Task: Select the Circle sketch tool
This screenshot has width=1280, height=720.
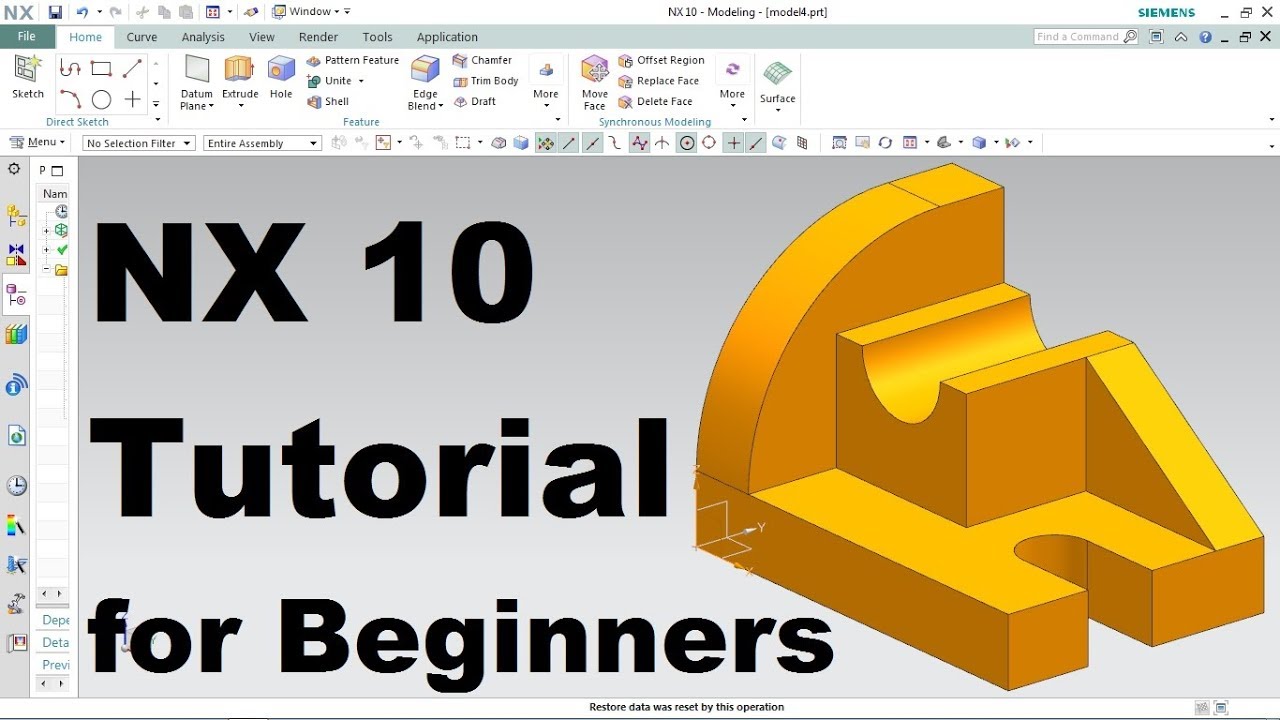Action: coord(101,99)
